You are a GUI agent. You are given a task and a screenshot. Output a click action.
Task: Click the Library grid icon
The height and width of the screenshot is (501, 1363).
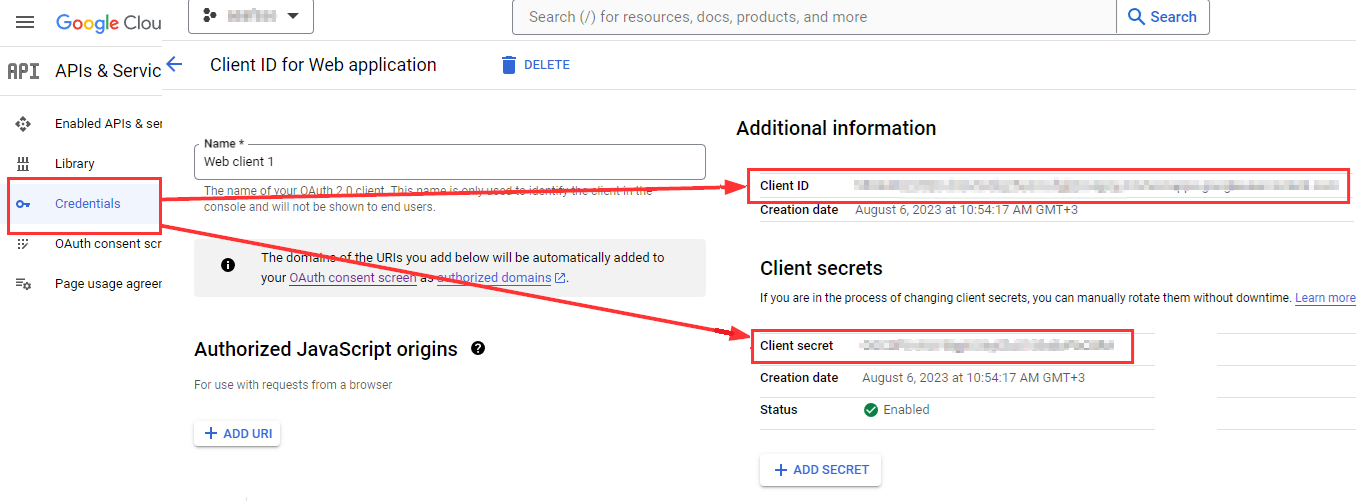pos(23,164)
